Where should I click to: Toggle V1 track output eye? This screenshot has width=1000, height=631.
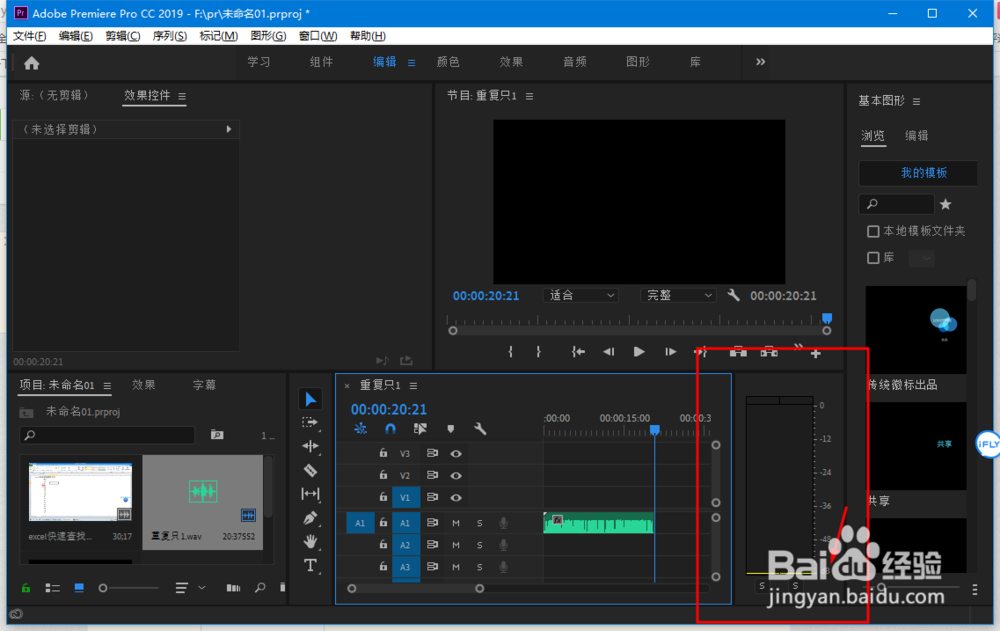click(456, 498)
